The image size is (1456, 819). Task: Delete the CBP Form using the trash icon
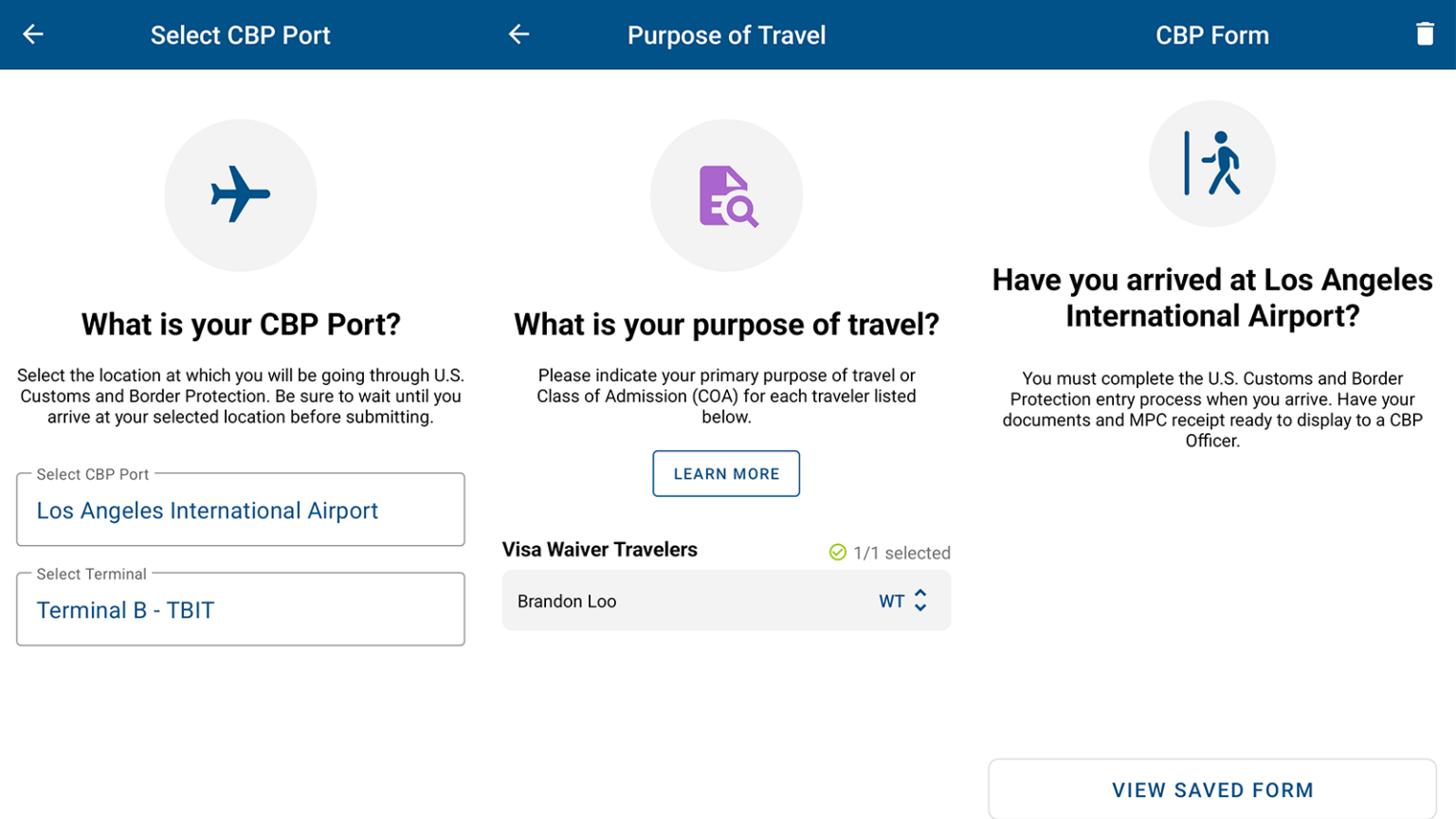point(1426,32)
